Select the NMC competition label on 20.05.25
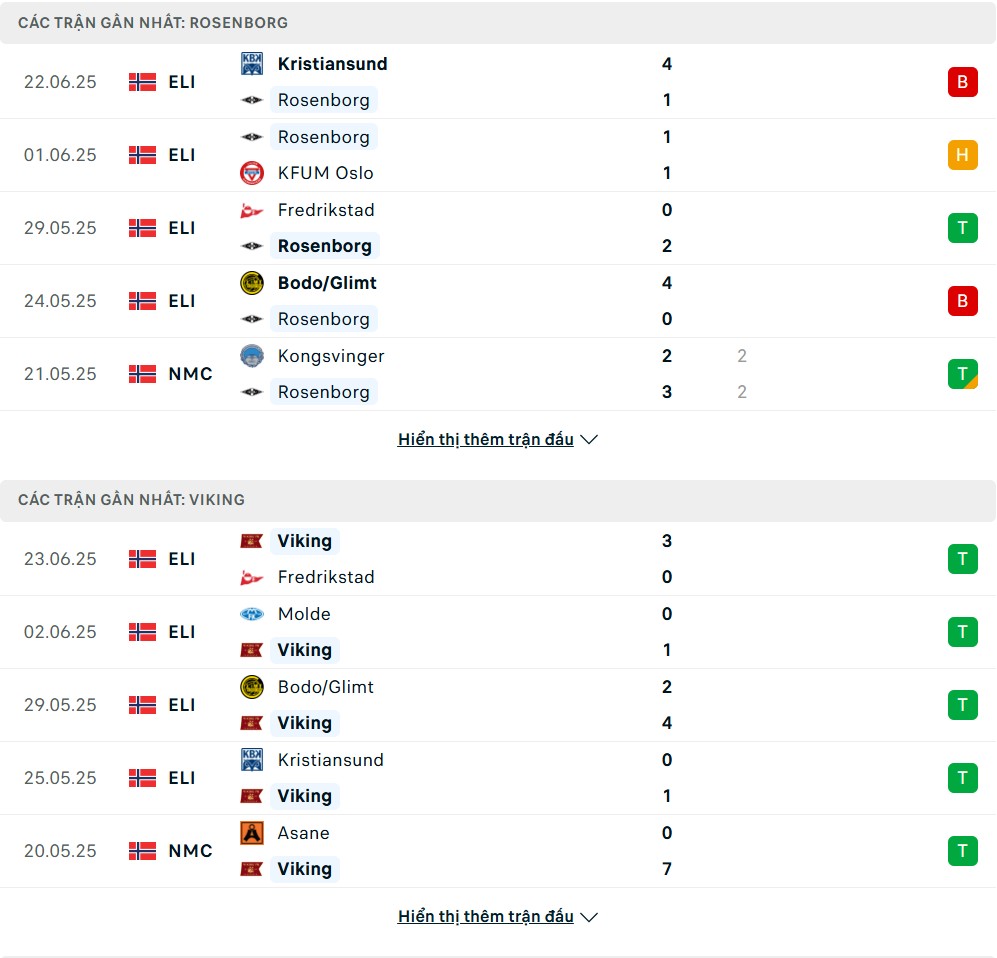 (x=190, y=851)
